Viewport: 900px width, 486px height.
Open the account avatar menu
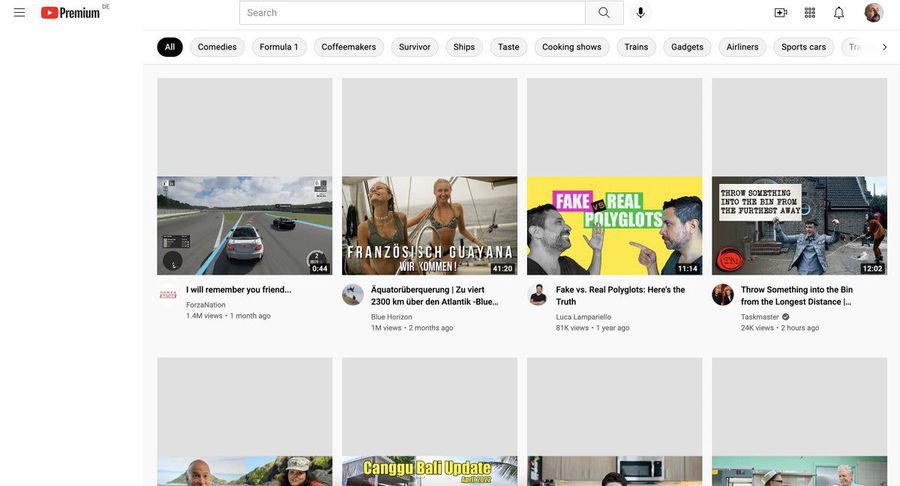pos(874,13)
